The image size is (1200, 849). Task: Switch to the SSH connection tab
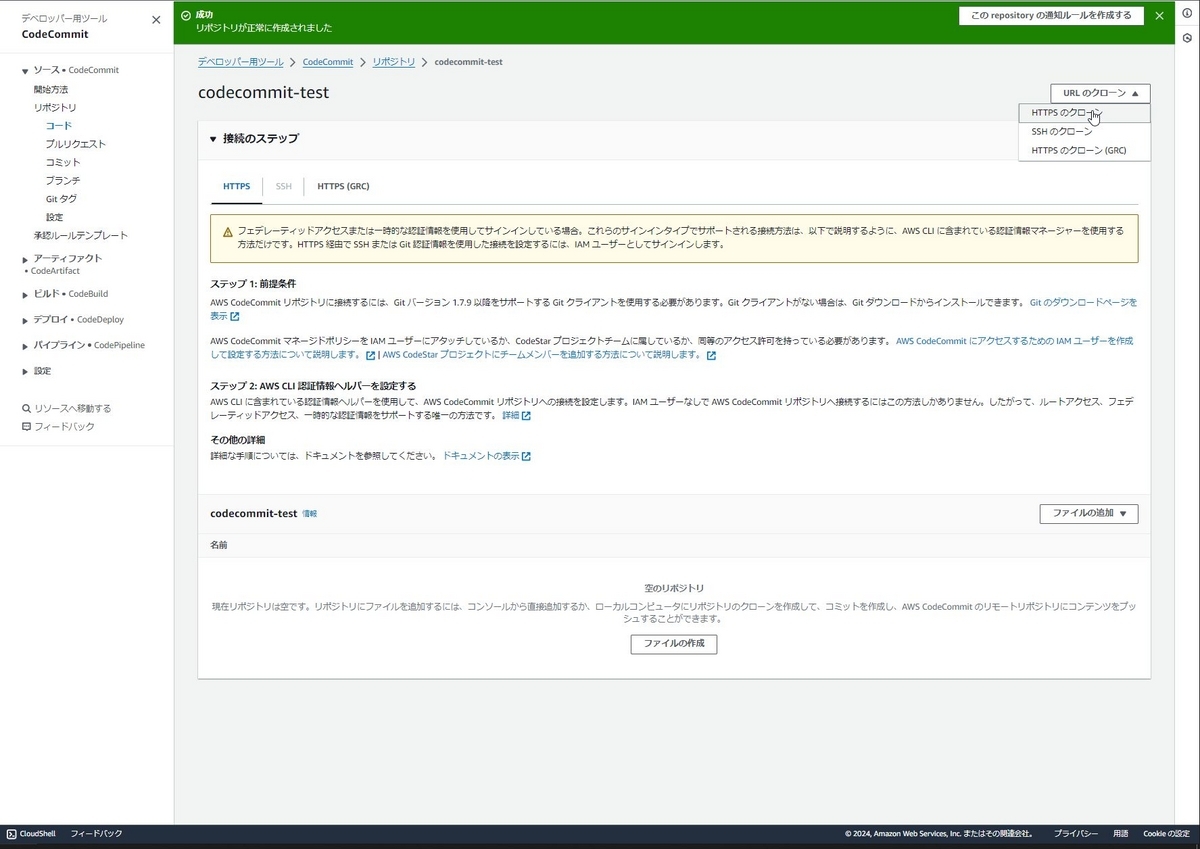283,186
